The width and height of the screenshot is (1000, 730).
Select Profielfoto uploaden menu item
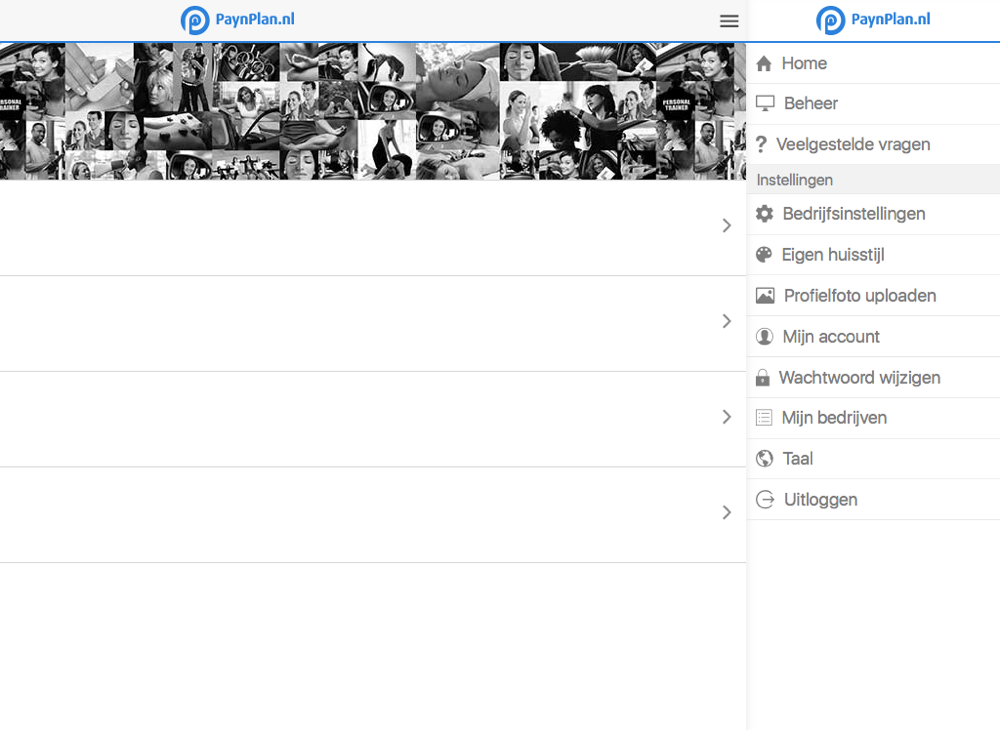coord(873,296)
